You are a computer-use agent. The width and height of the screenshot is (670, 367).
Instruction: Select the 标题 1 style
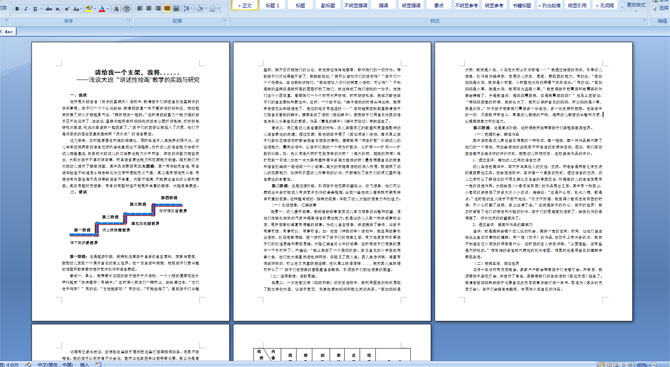(x=272, y=5)
